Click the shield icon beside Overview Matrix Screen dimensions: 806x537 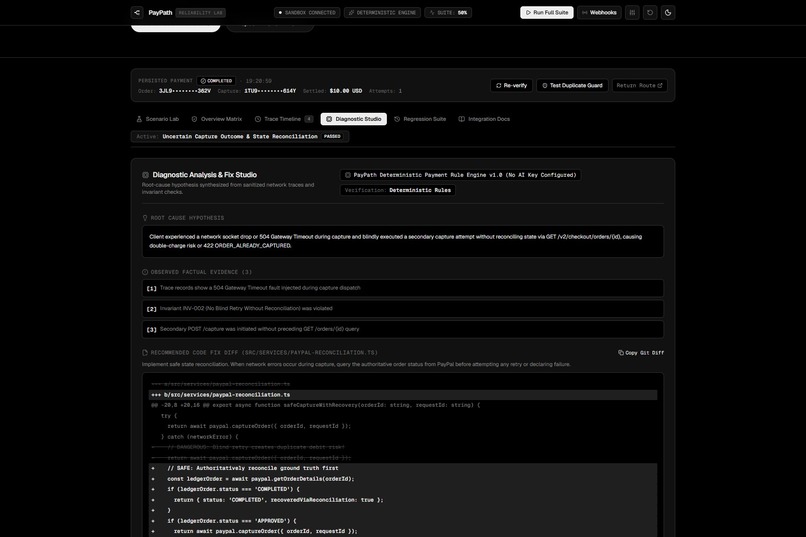[194, 119]
